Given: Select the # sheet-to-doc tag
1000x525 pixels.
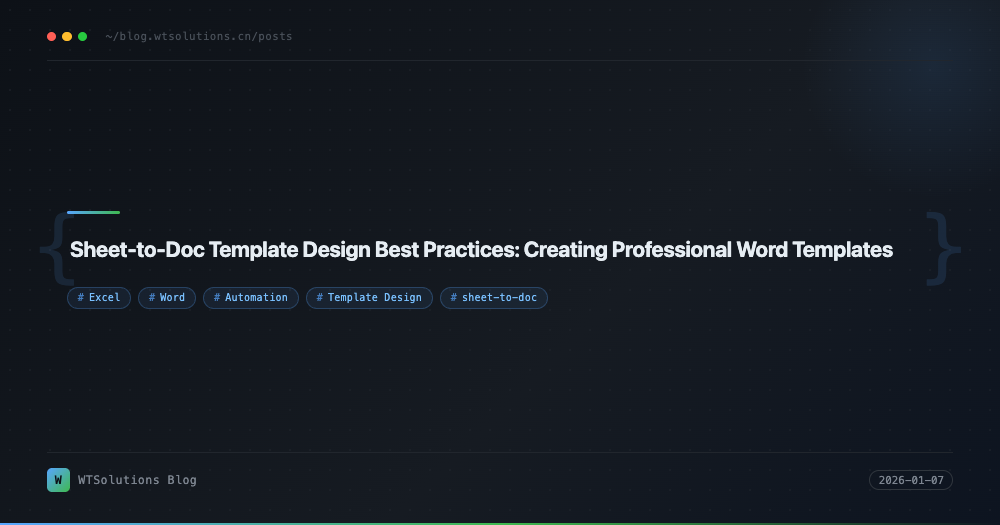Looking at the screenshot, I should coord(494,298).
